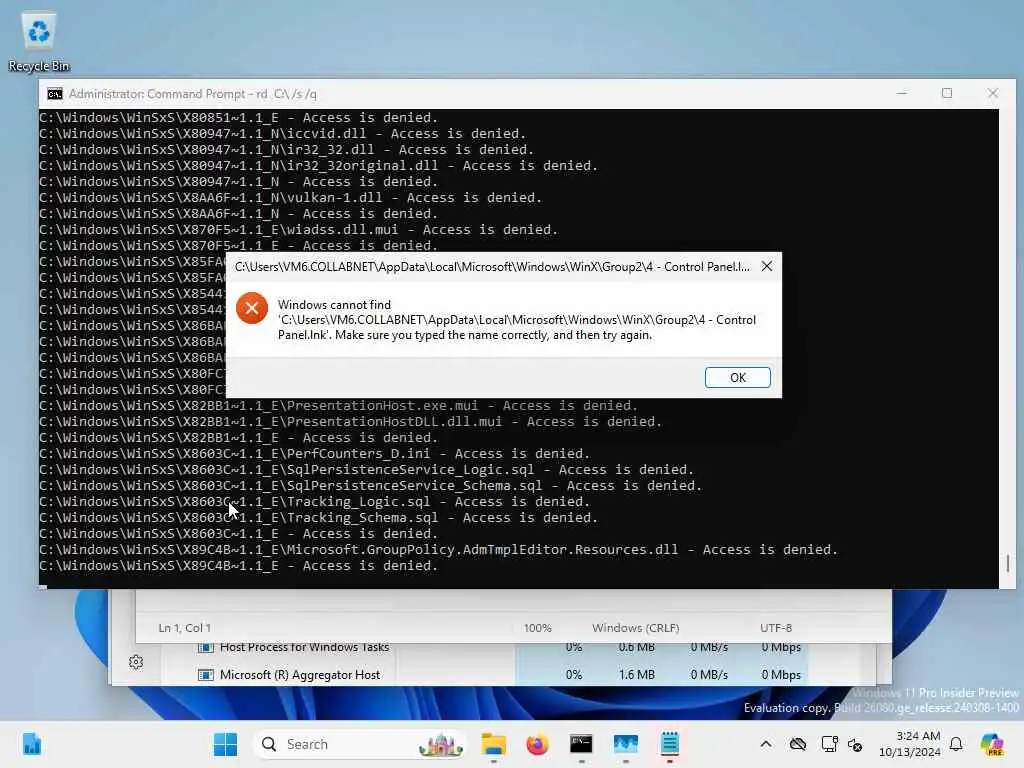The width and height of the screenshot is (1024, 768).
Task: Show hidden system tray icons
Action: coord(766,744)
